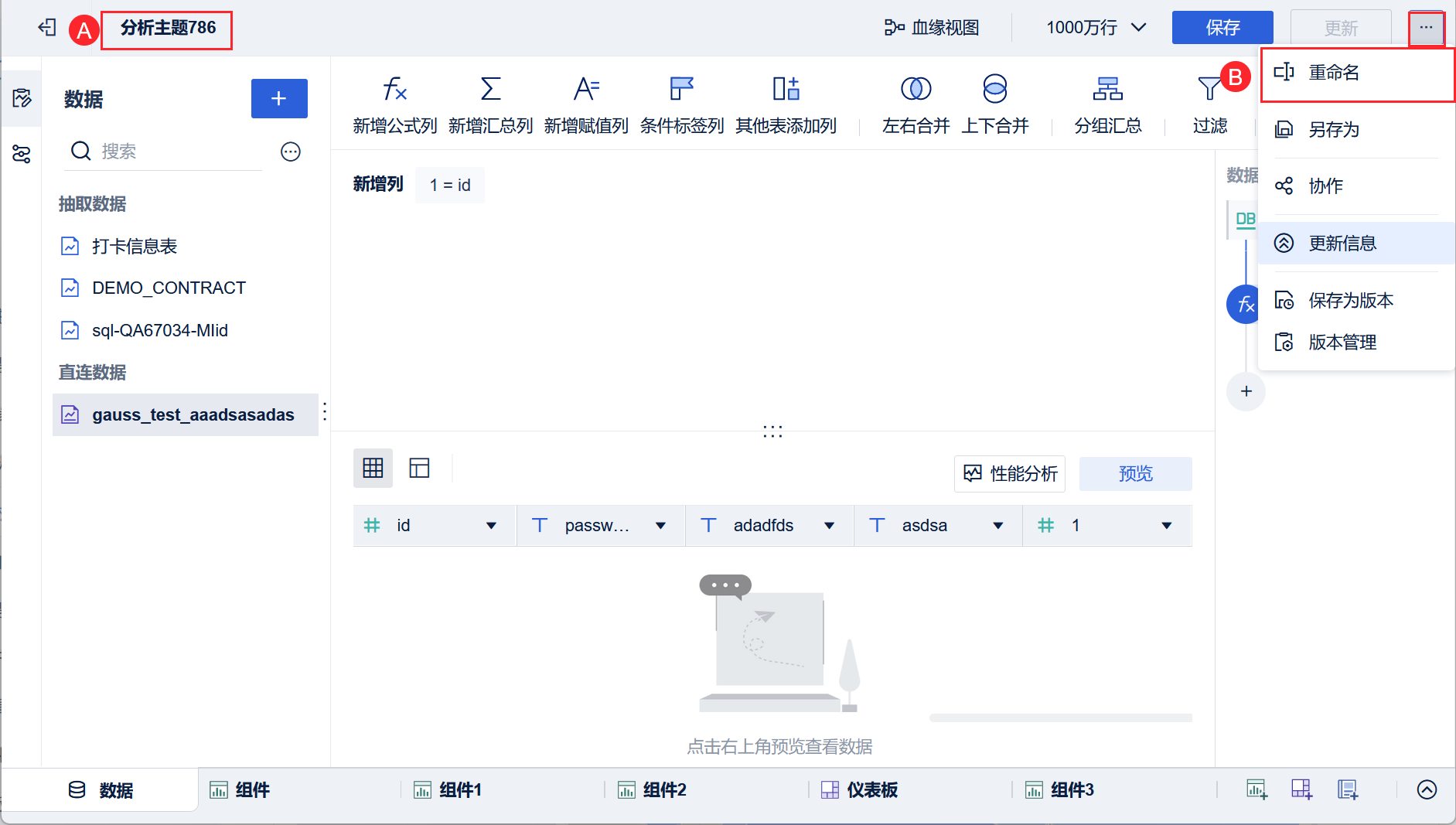Switch to layout structure view
Viewport: 1456px width, 825px height.
(x=419, y=468)
